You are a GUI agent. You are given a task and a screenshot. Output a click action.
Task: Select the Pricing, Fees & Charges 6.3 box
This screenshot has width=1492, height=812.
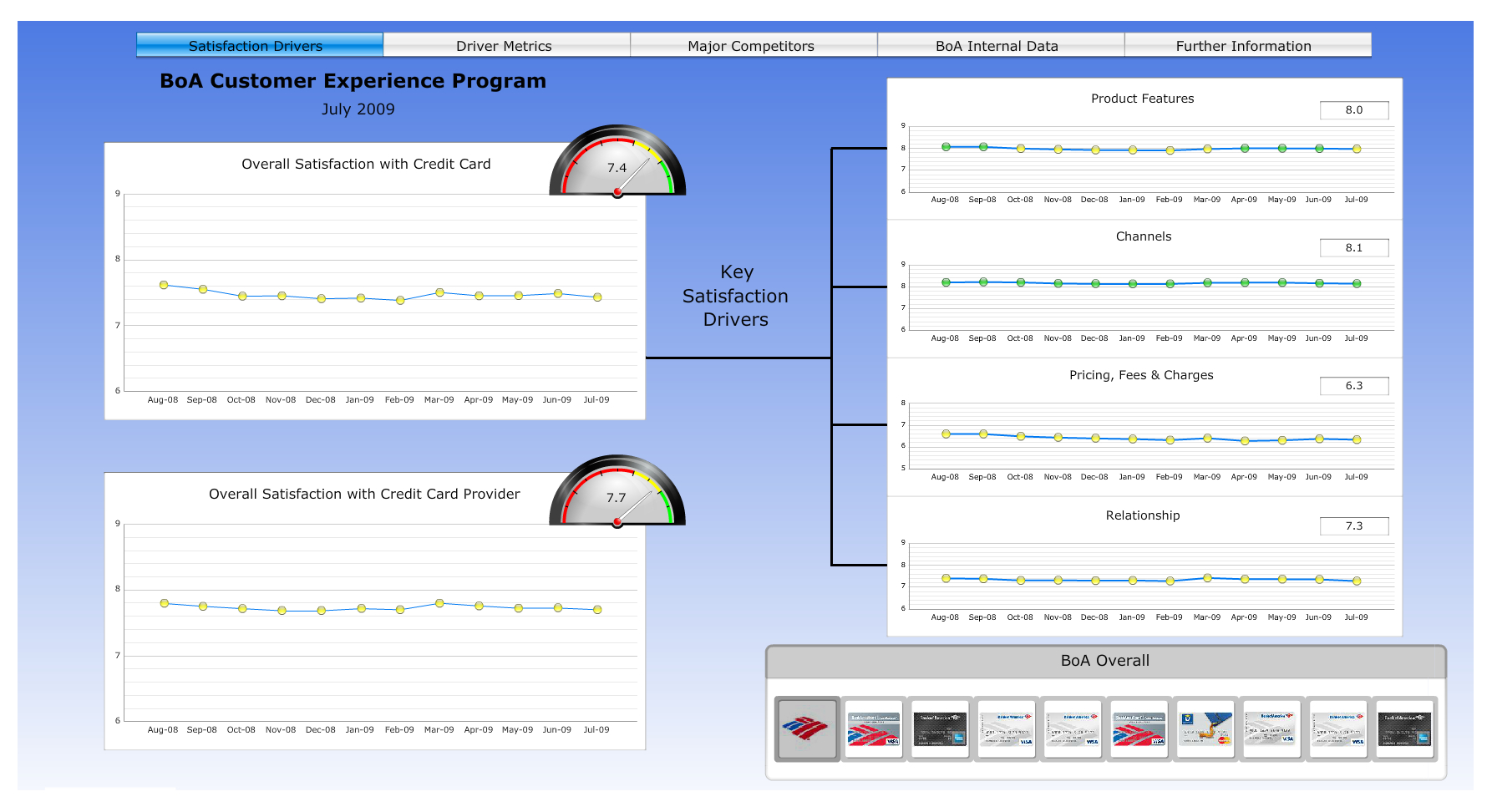click(1353, 386)
